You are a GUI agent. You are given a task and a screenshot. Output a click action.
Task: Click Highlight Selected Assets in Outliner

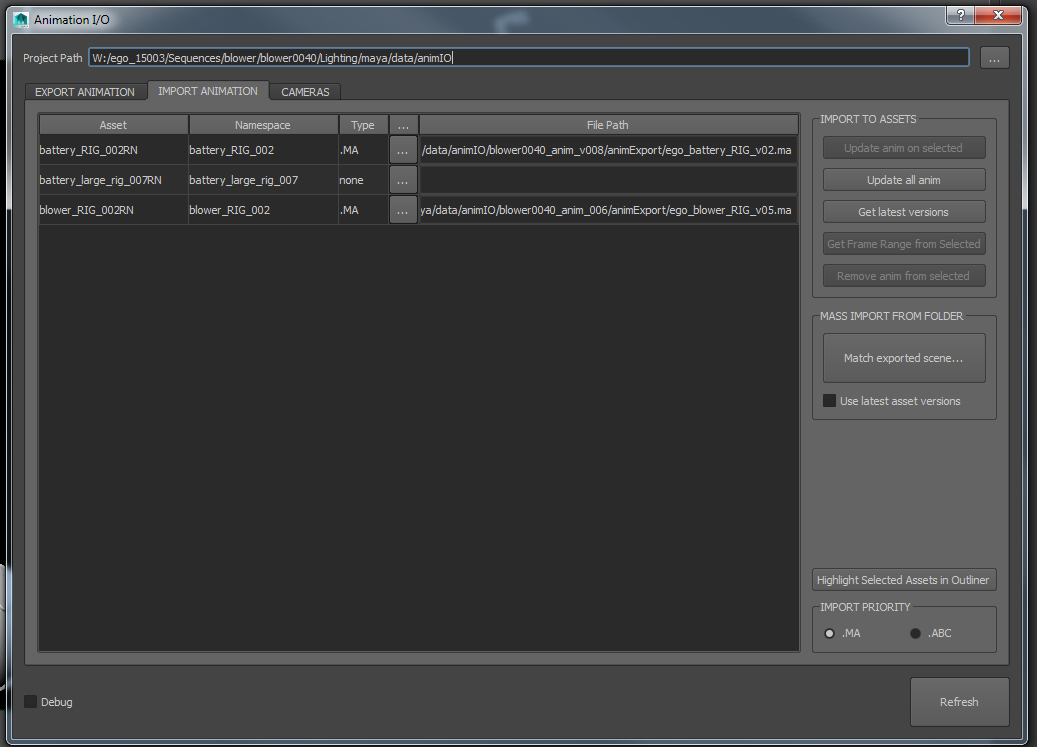click(x=904, y=580)
